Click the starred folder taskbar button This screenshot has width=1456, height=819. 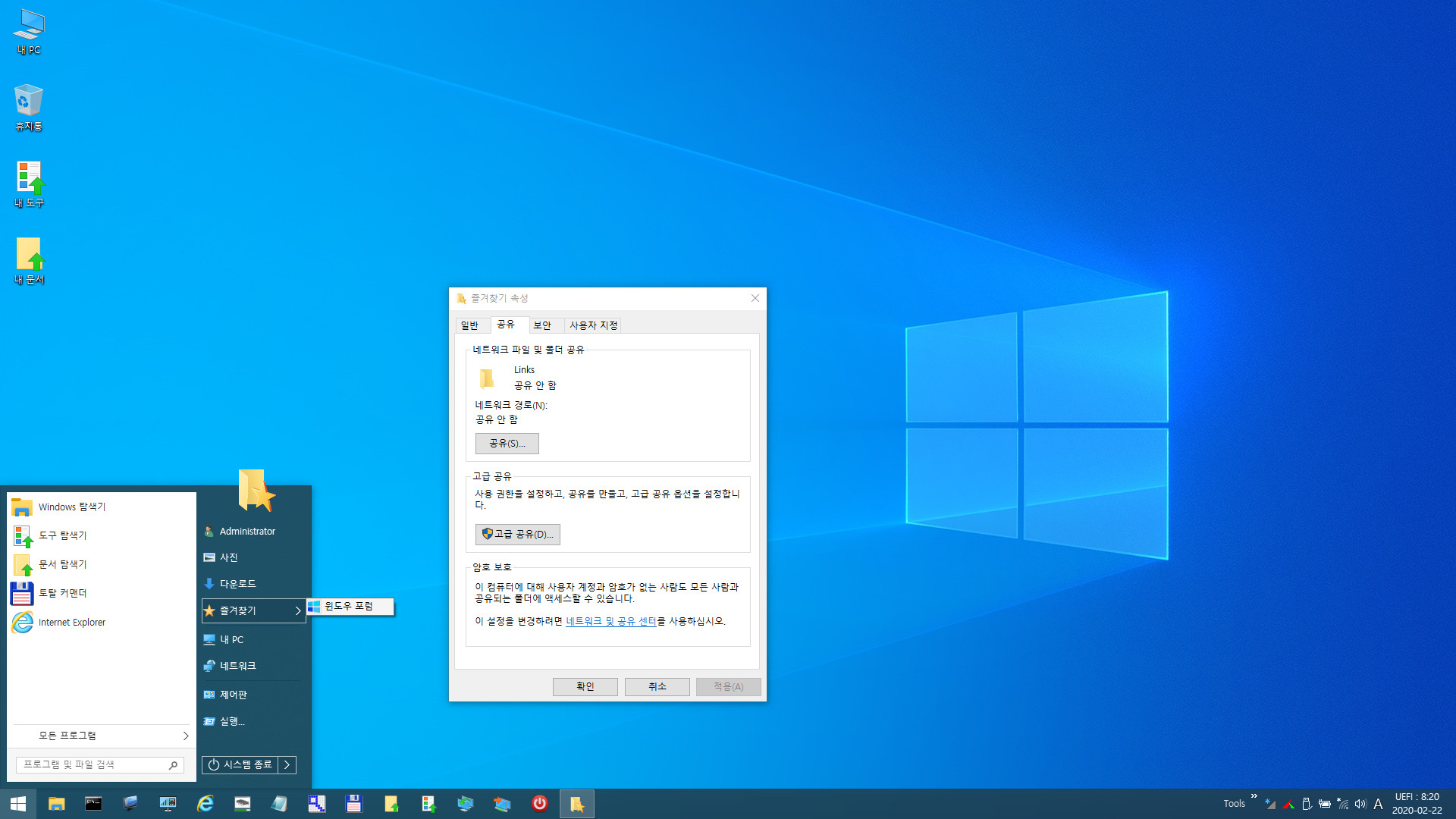pyautogui.click(x=577, y=804)
